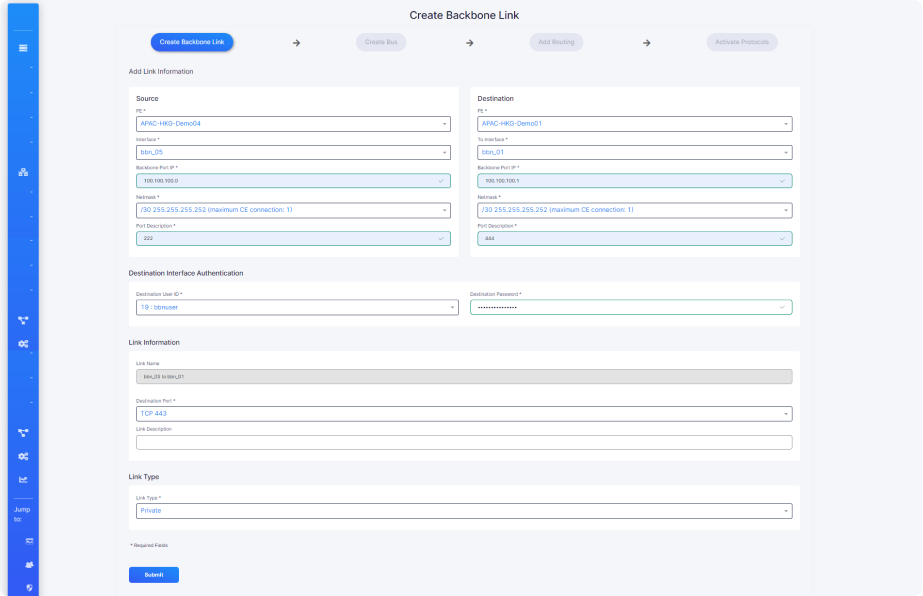This screenshot has width=923, height=596.
Task: Click the Submit button
Action: pyautogui.click(x=153, y=575)
